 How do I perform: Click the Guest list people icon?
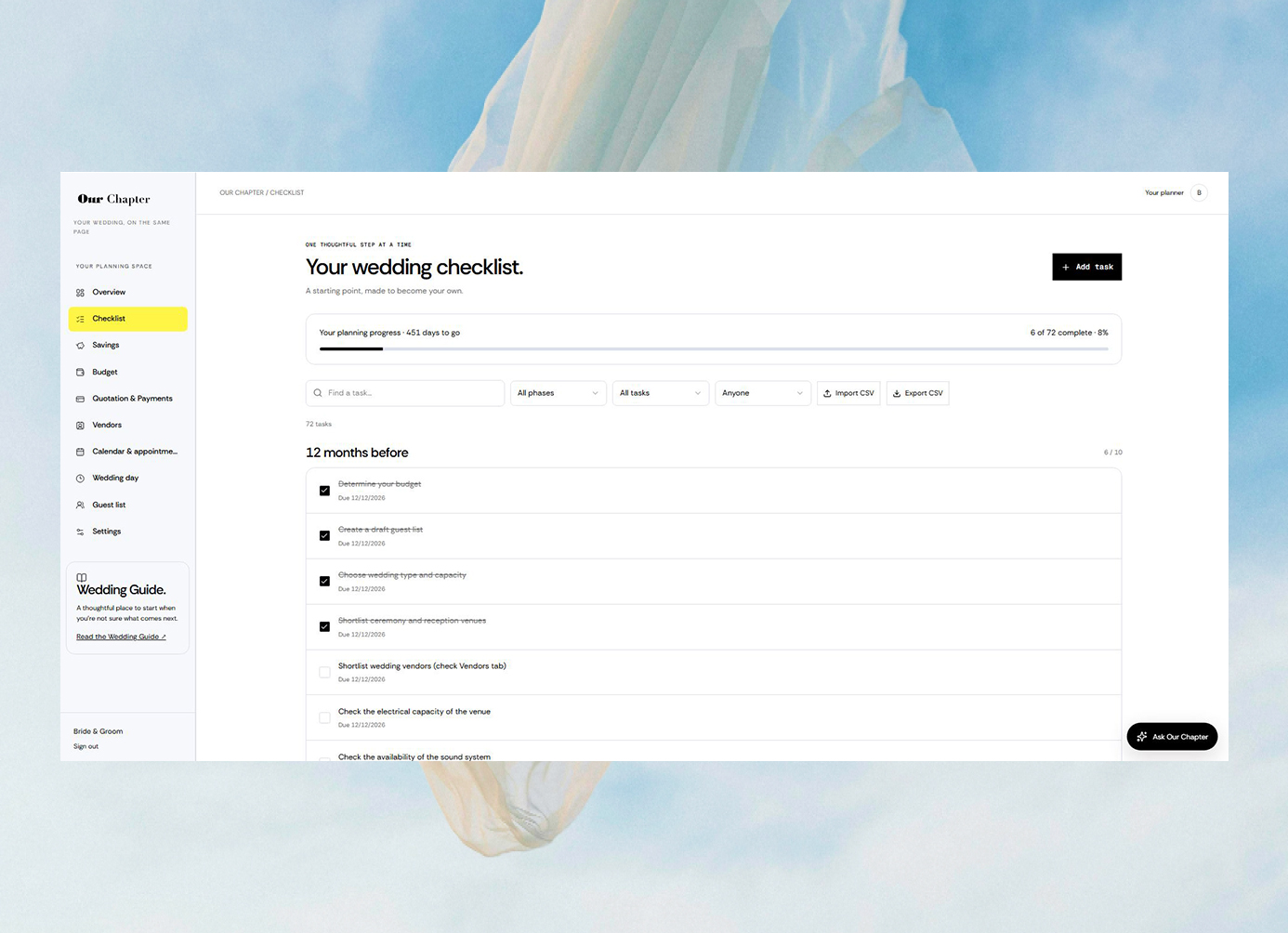click(x=80, y=506)
